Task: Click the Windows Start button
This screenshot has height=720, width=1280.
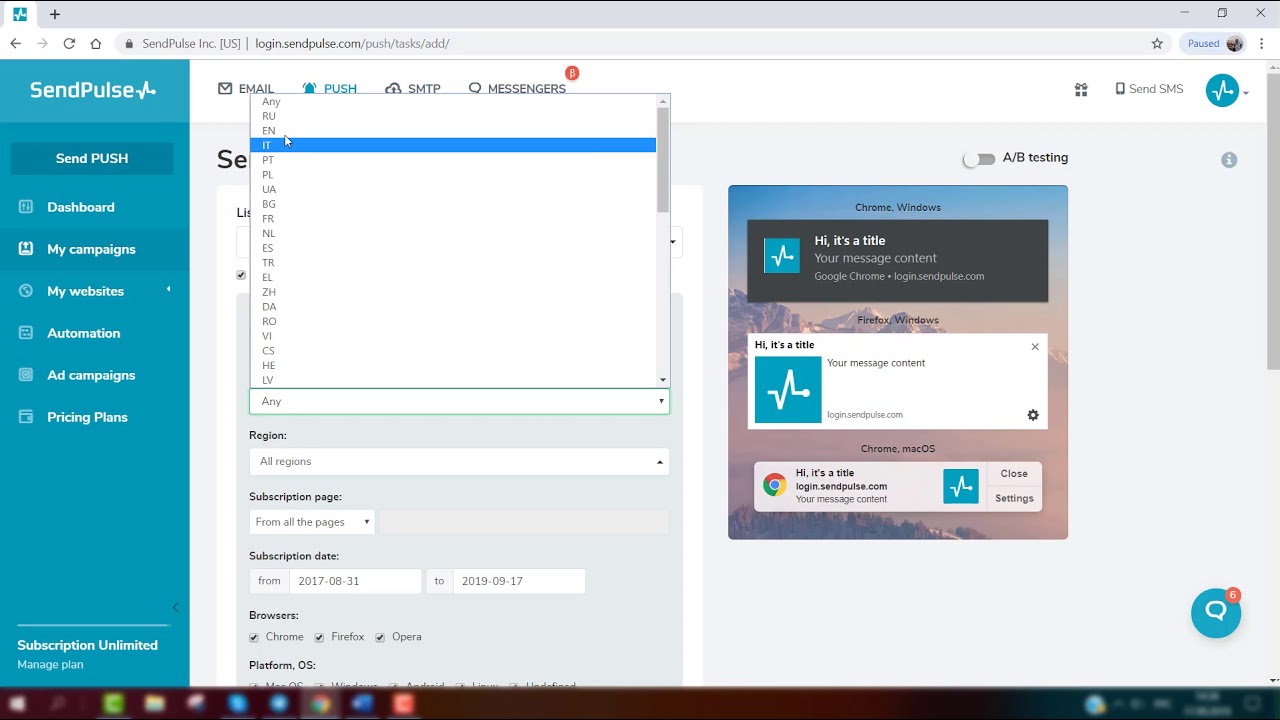Action: (16, 704)
